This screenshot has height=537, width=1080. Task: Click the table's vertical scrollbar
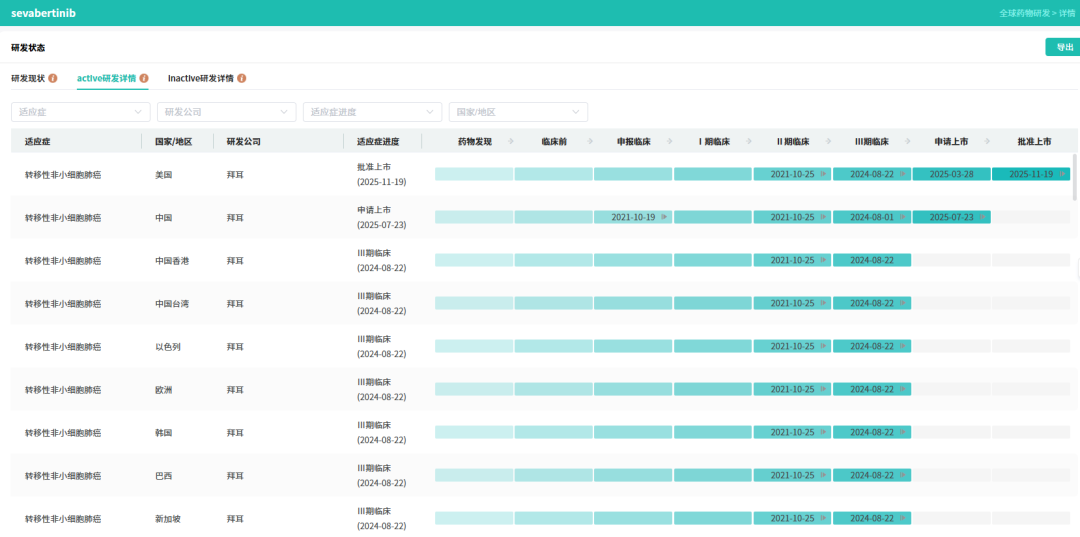point(1075,180)
